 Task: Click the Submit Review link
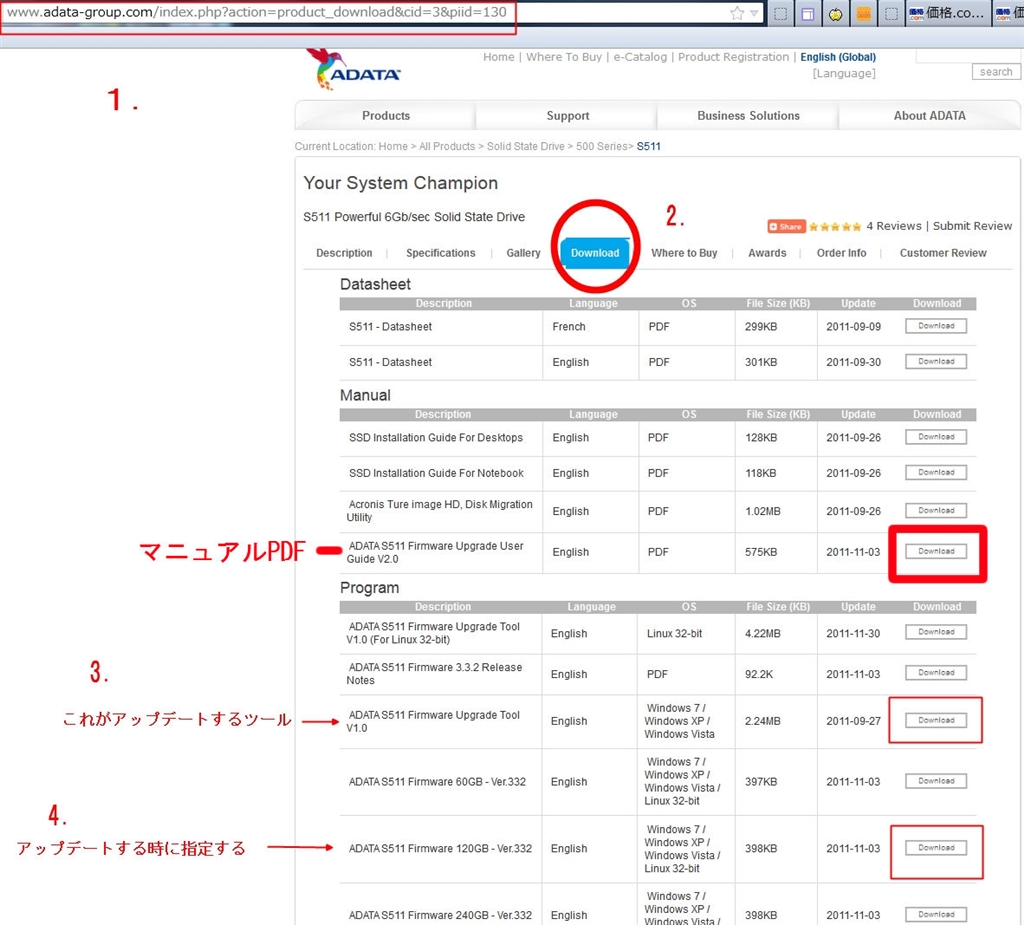click(972, 226)
